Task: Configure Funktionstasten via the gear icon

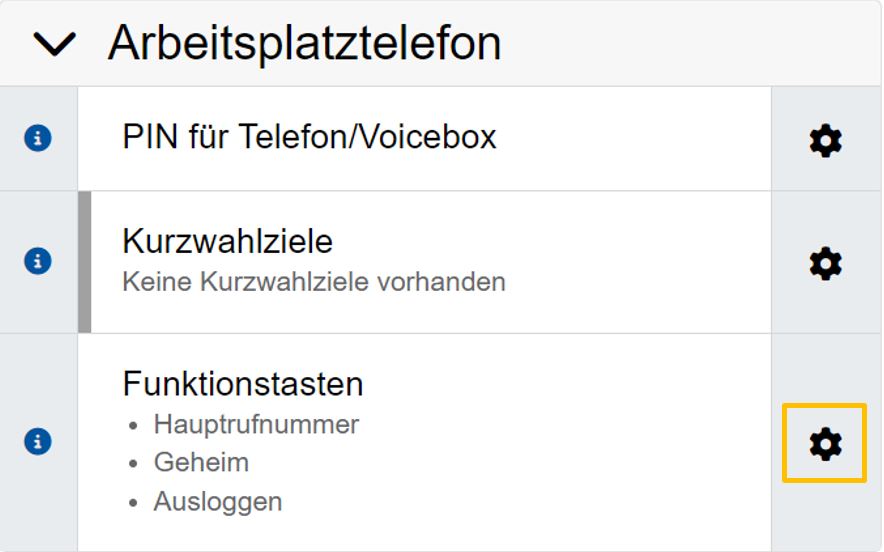Action: pos(825,443)
